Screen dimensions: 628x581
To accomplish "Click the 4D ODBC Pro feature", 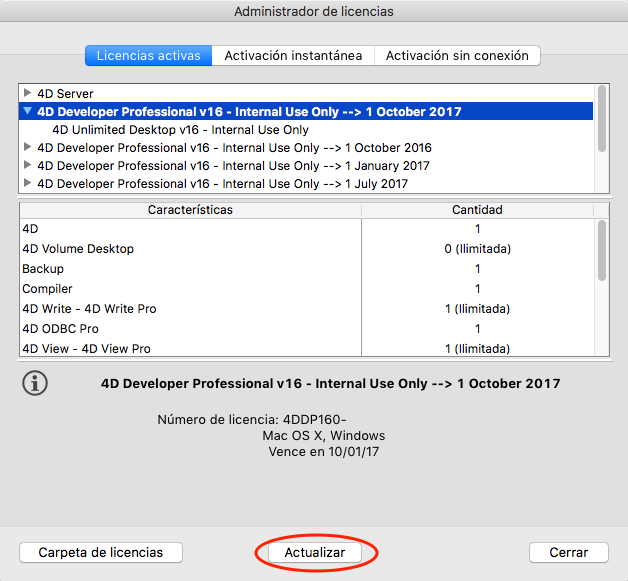I will (191, 329).
